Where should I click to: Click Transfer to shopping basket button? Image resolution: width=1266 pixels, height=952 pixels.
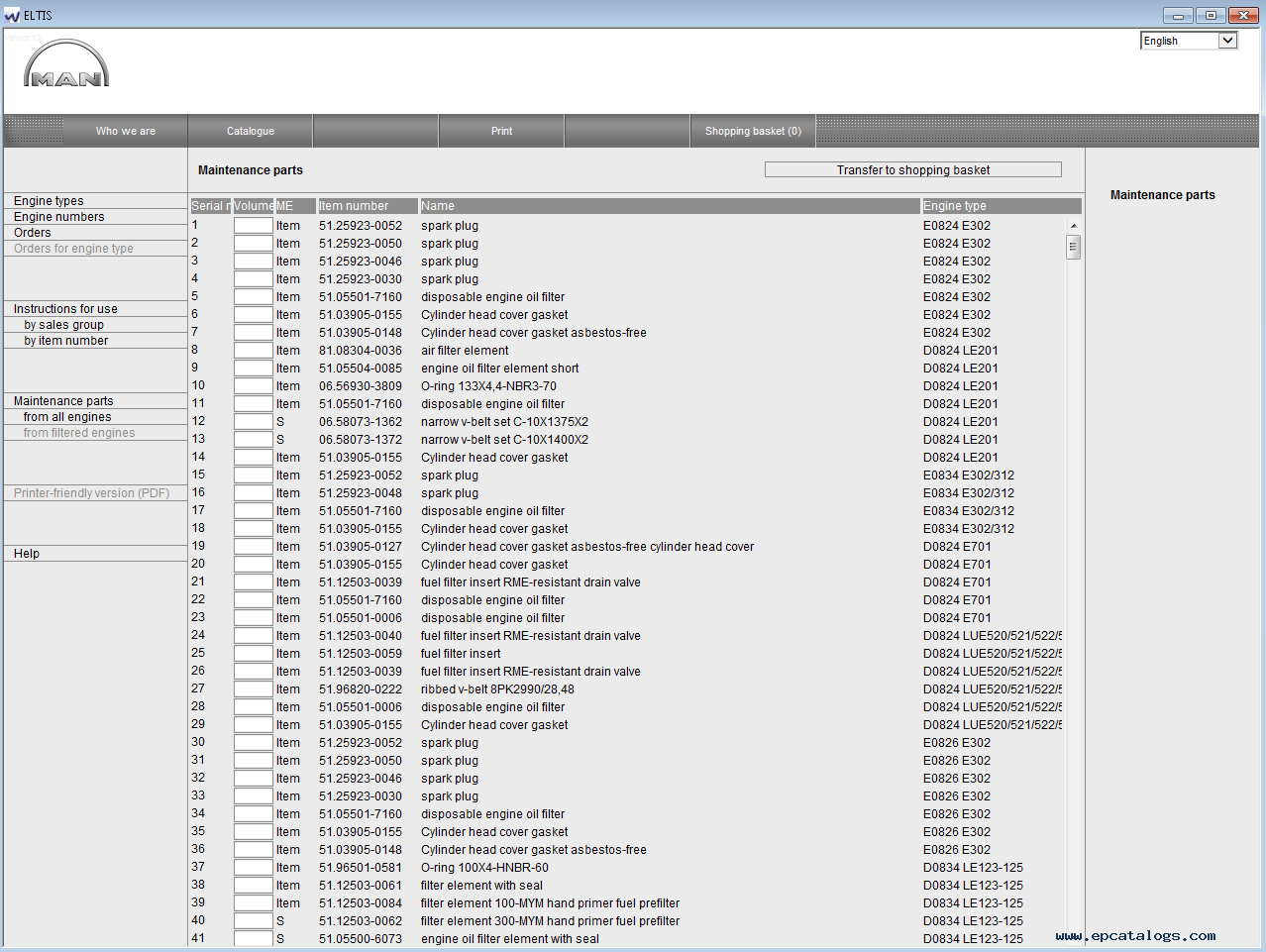[913, 170]
